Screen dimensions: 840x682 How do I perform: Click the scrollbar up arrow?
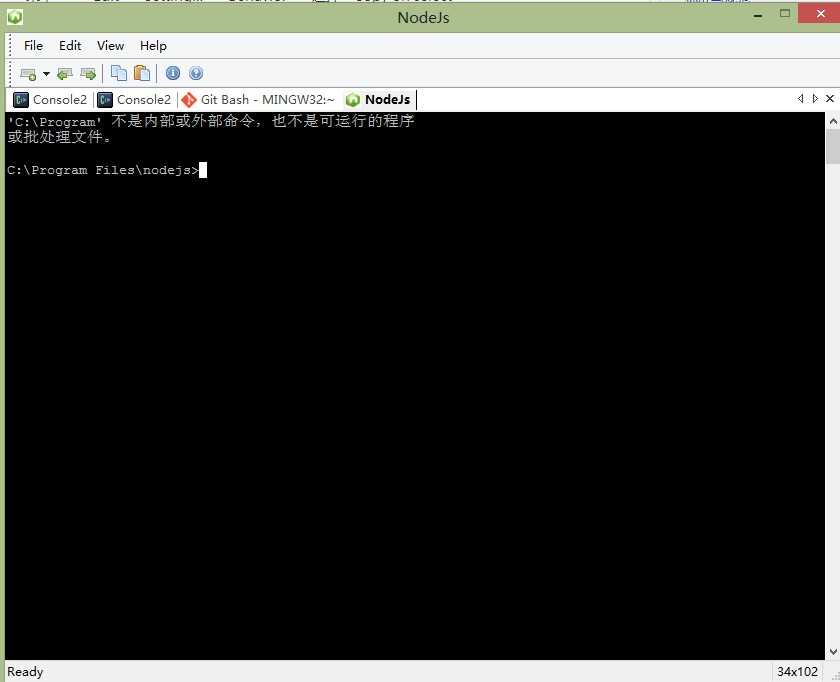[833, 122]
